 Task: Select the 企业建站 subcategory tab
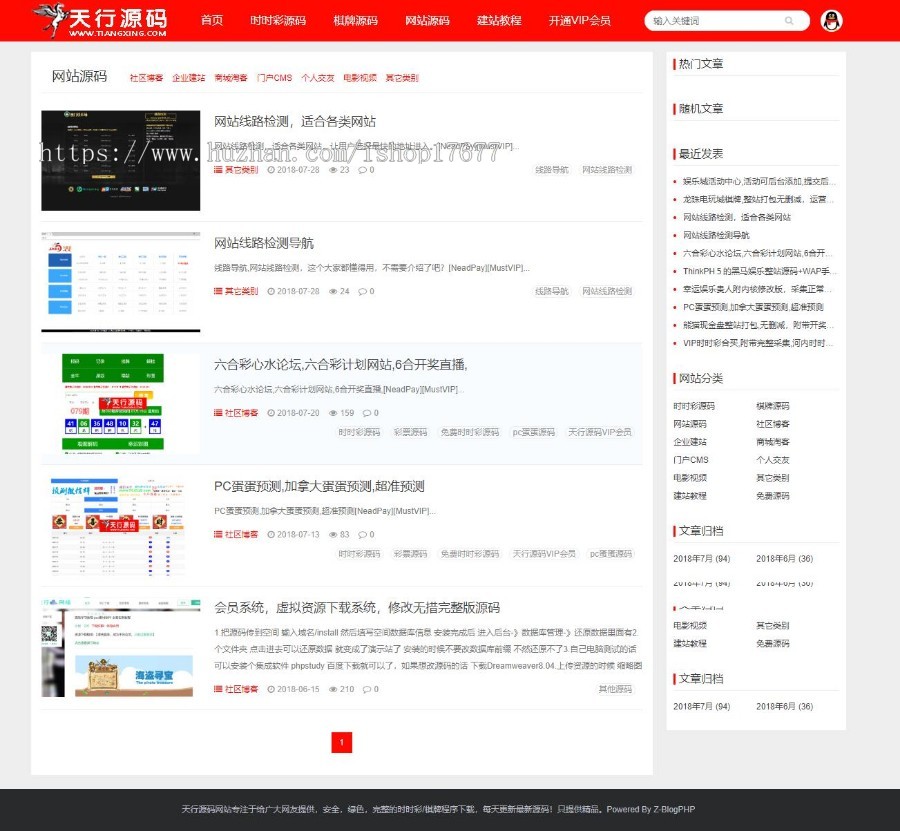(188, 78)
